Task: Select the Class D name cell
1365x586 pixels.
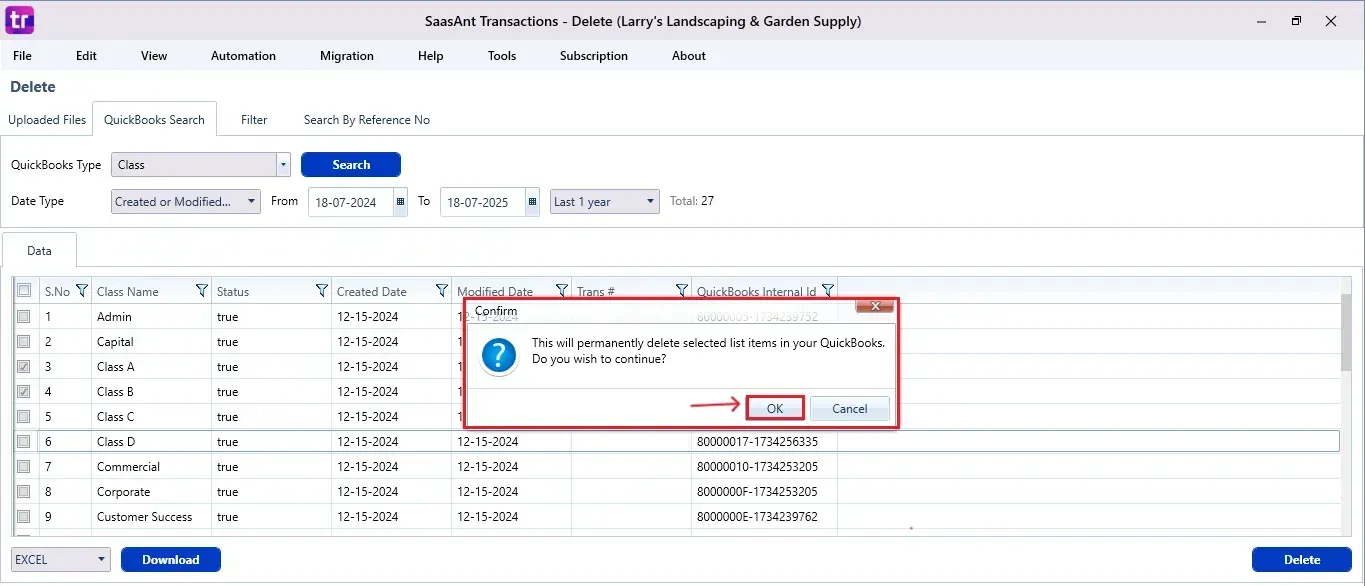Action: coord(151,441)
